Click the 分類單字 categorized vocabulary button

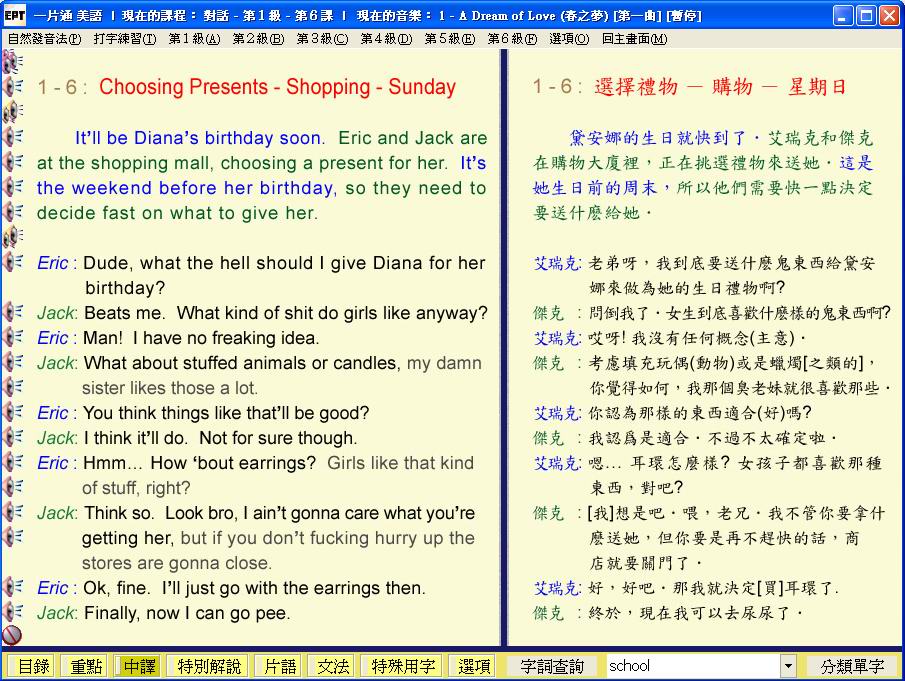pos(852,666)
